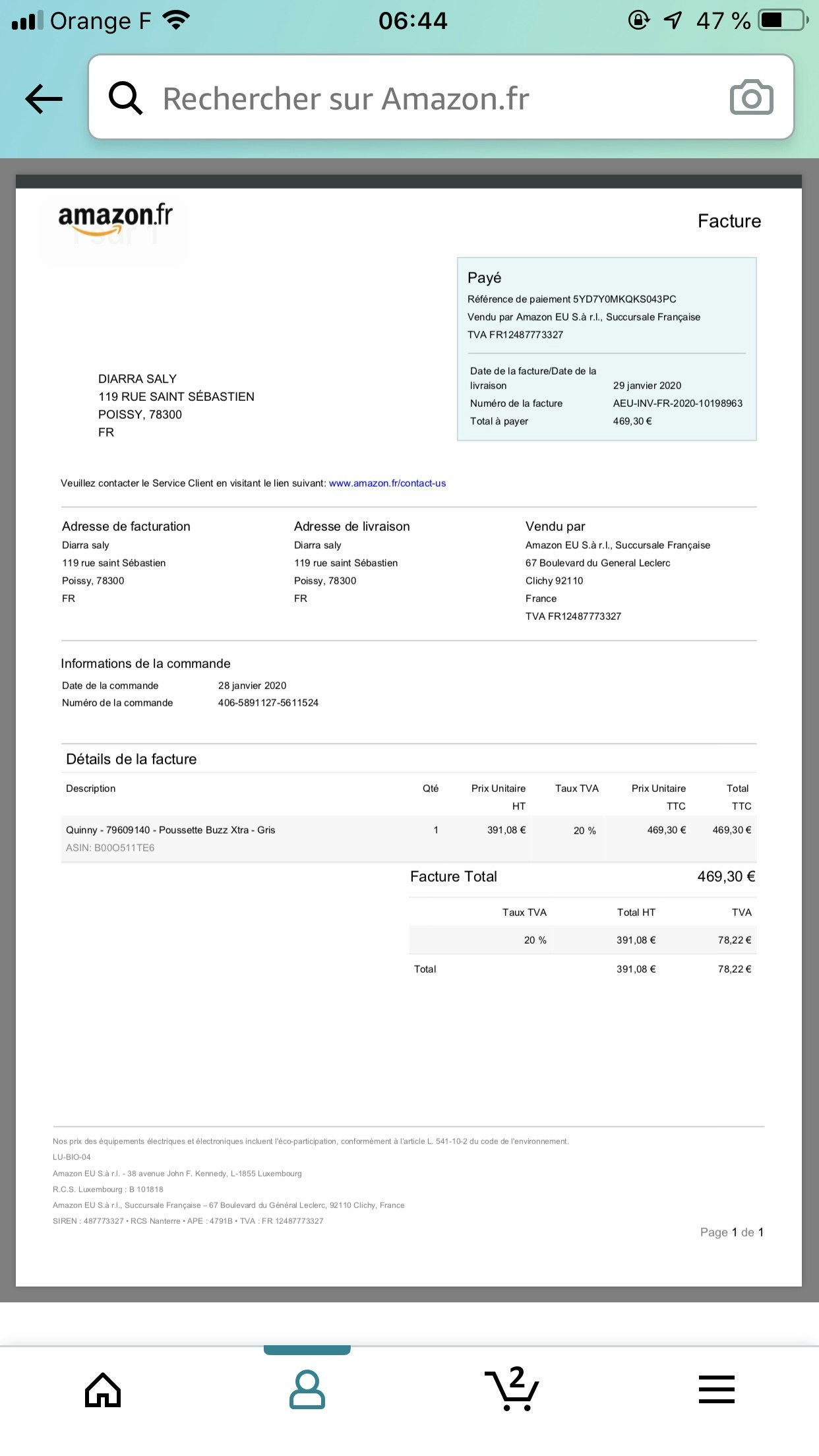Tap the order date 28 janvier 2020
Viewport: 819px width, 1456px height.
[x=253, y=686]
